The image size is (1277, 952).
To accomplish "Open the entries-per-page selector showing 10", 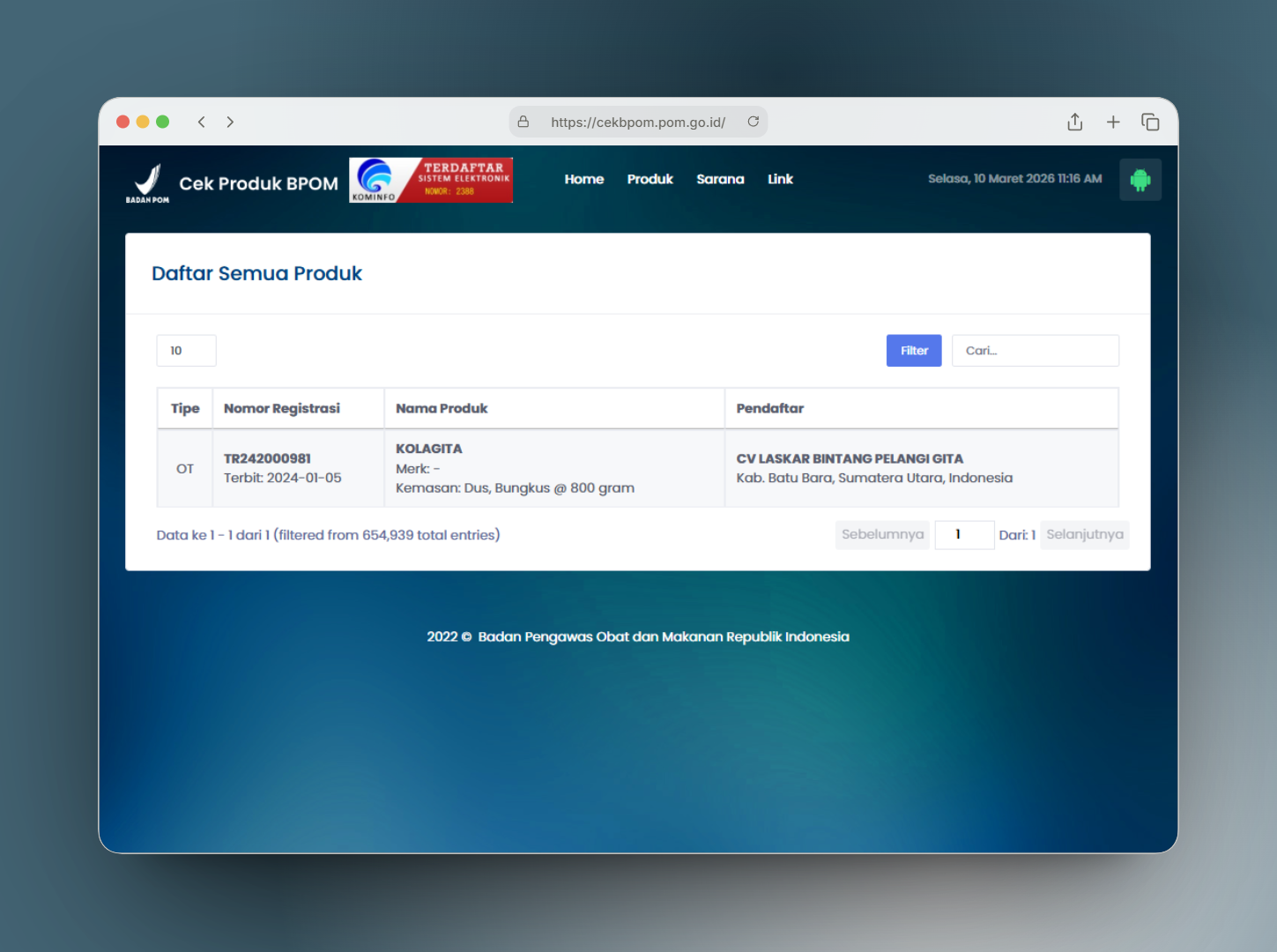I will pos(186,351).
